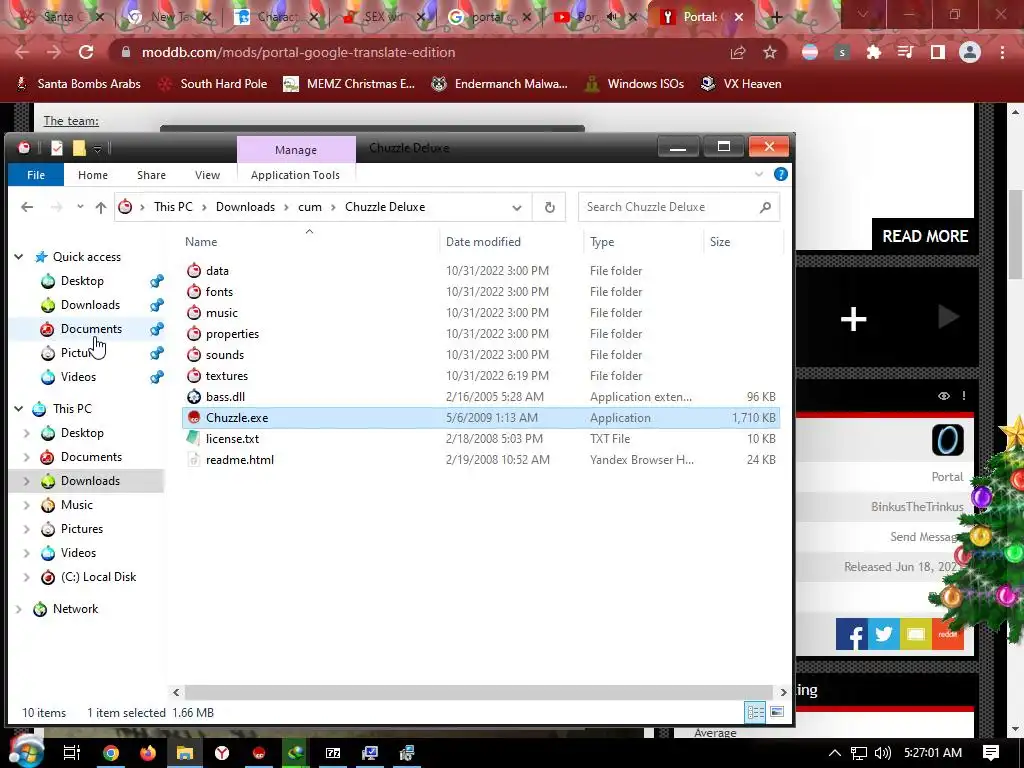Expand the Network tree node
The height and width of the screenshot is (768, 1024).
coord(19,609)
